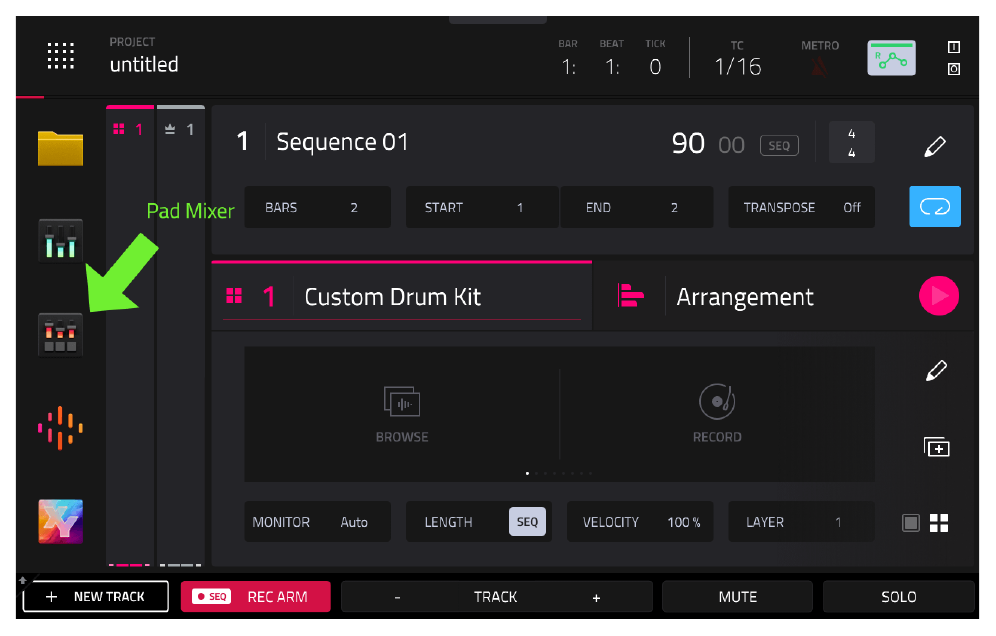Image resolution: width=996 pixels, height=636 pixels.
Task: Open the Pad Mixer icon
Action: click(x=60, y=334)
